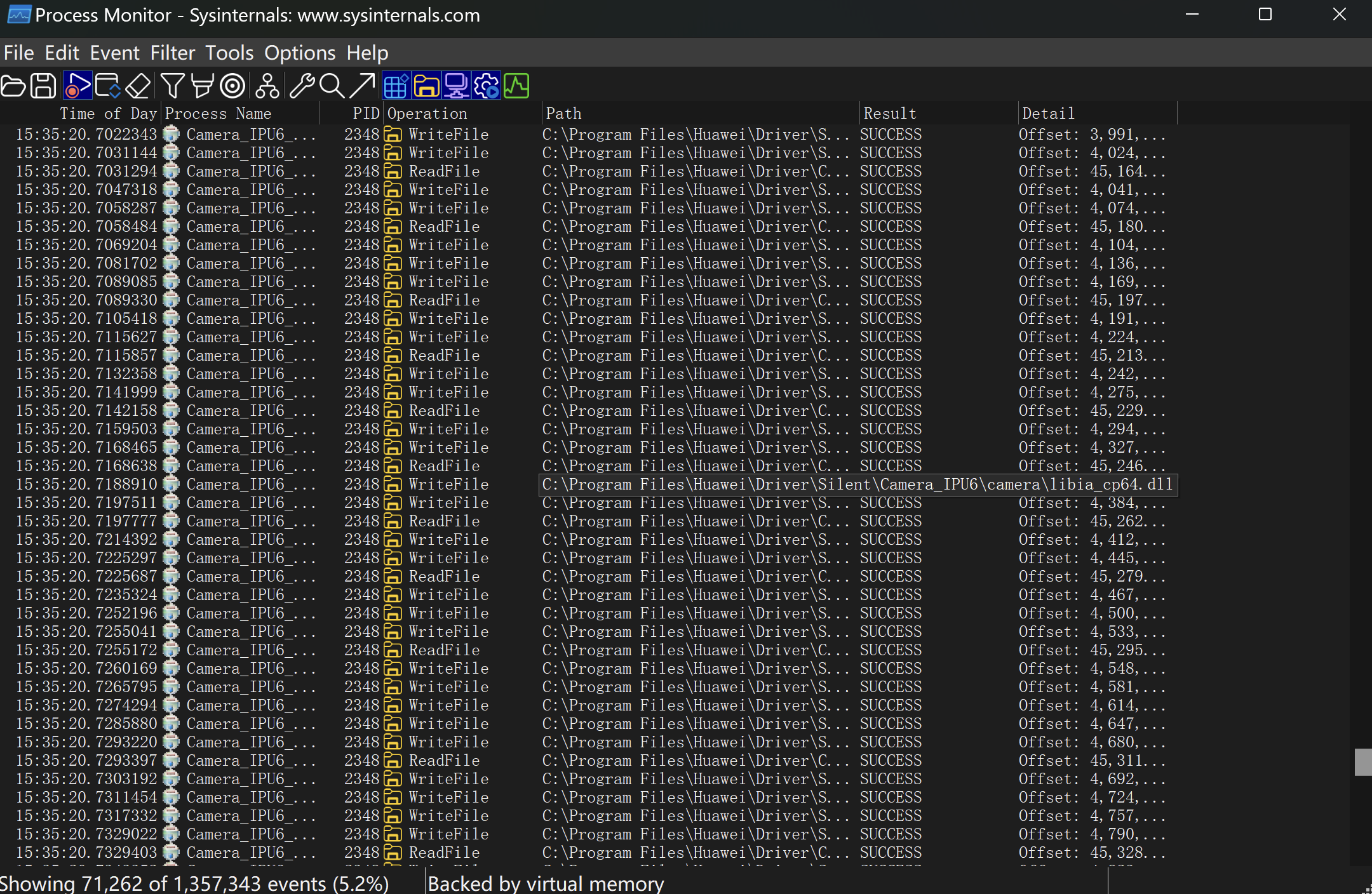The image size is (1372, 894).
Task: Click the ReadFile icon in the 15:35:20.7225687 row
Action: tap(393, 576)
